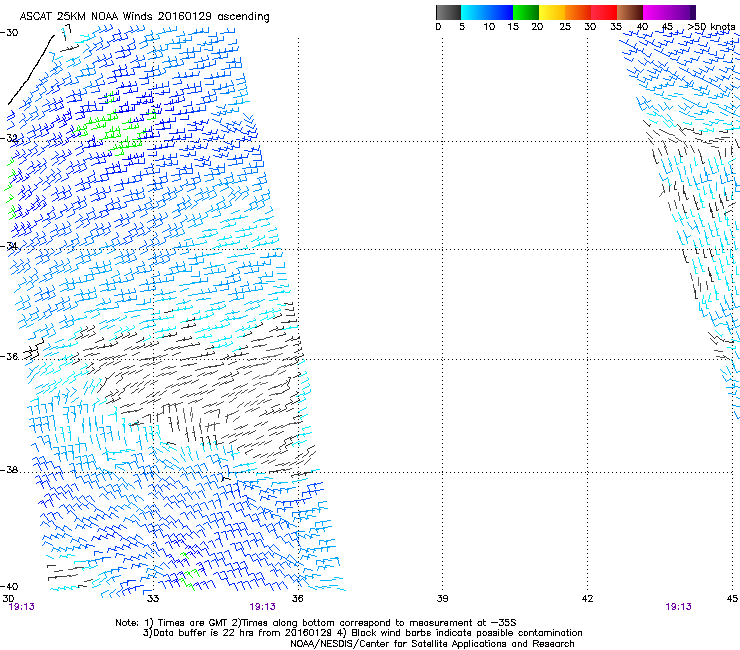Click the longitude axis label '36' on bottom axis
Screen dimensions: 740x650
(x=298, y=599)
